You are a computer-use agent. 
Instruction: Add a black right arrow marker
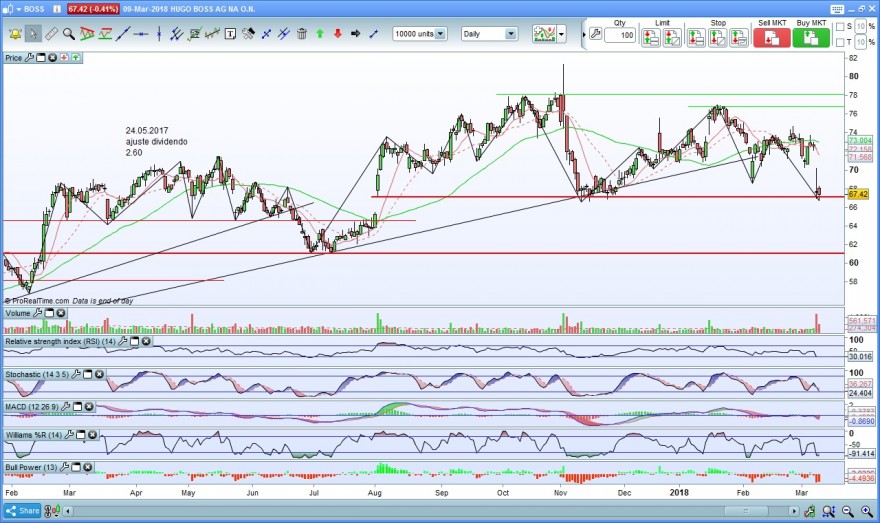pos(355,34)
